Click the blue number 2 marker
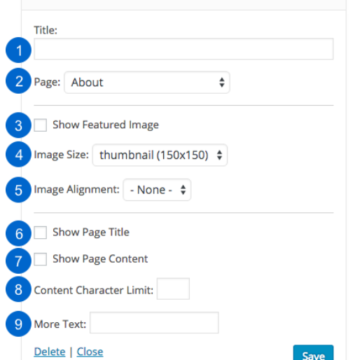 pos(19,82)
